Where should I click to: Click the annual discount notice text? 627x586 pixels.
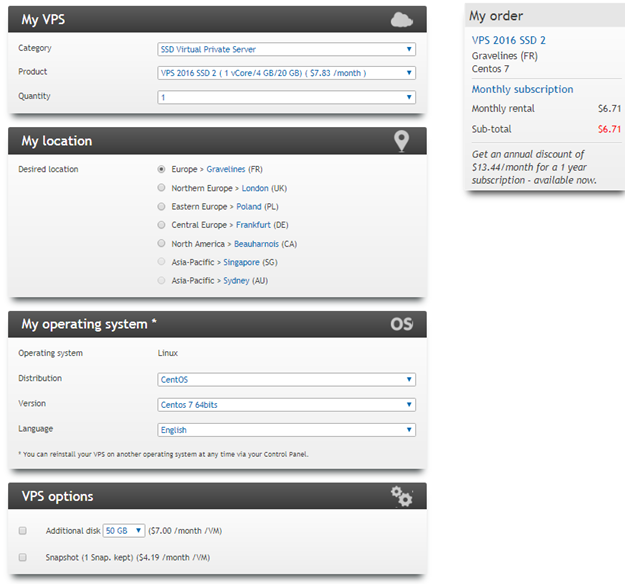(x=534, y=167)
